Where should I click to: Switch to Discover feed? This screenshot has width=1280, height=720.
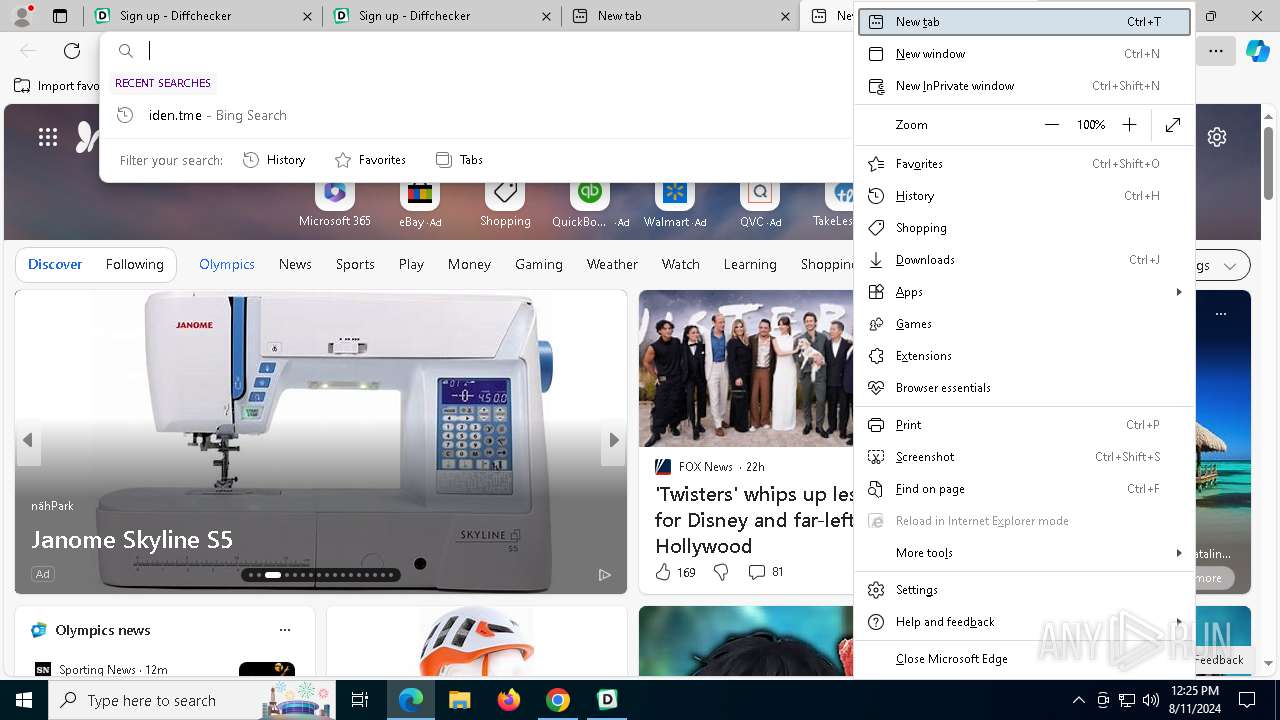pyautogui.click(x=55, y=265)
